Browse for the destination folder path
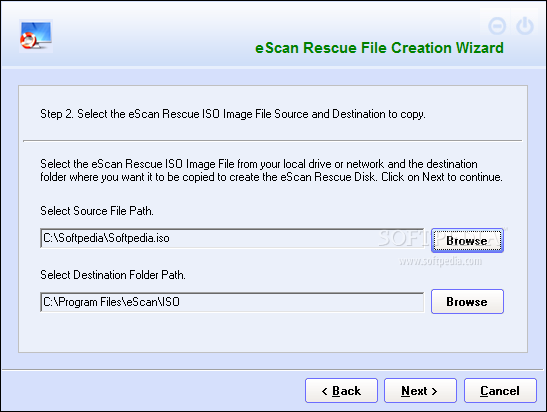The image size is (547, 412). tap(467, 301)
